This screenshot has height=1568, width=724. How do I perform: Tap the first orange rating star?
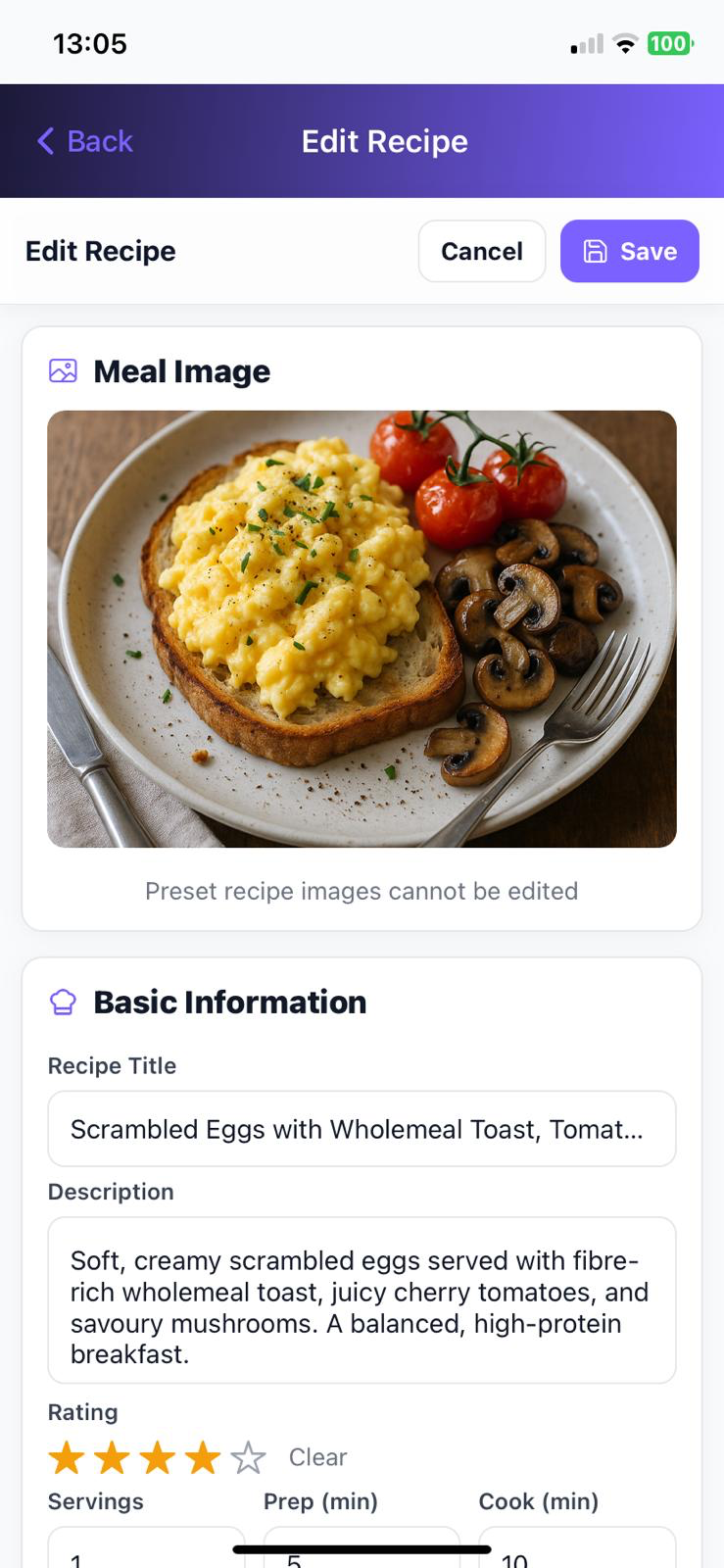(x=66, y=1457)
